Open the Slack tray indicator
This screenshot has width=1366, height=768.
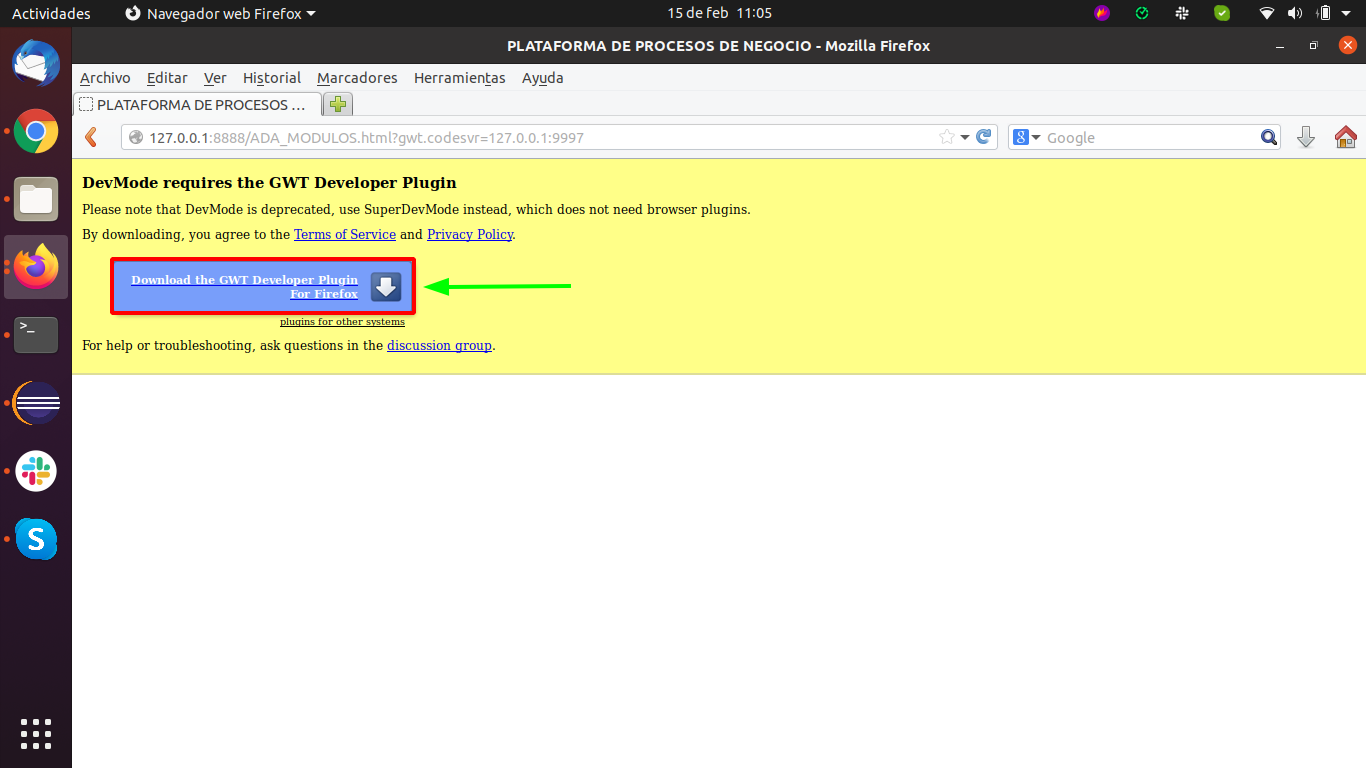1182,13
